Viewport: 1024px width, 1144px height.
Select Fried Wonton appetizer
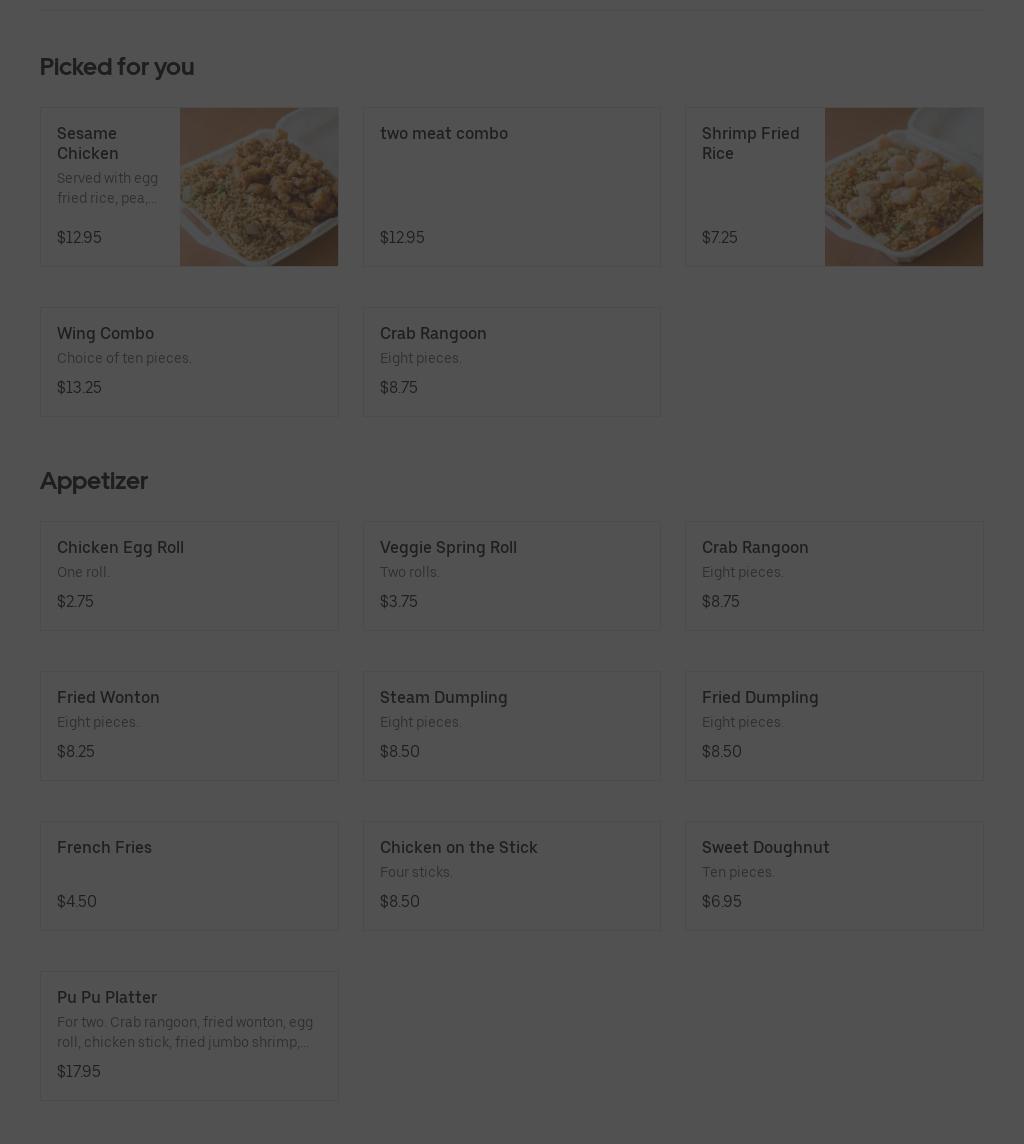click(189, 725)
